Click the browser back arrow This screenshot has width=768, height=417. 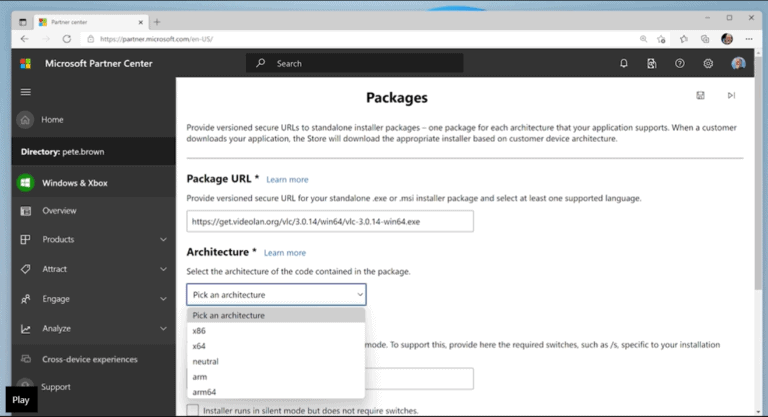(x=24, y=39)
